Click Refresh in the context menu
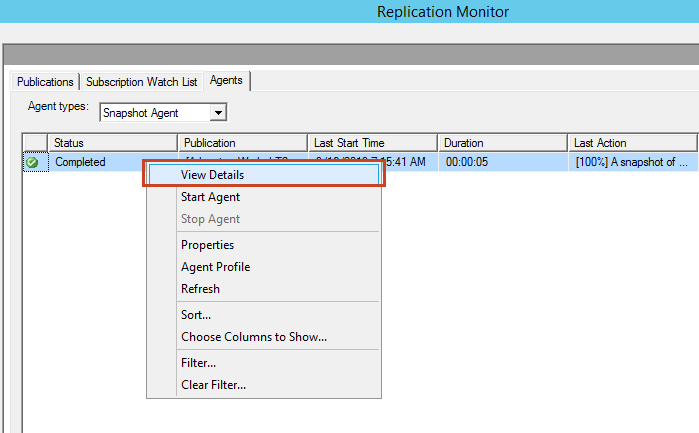The height and width of the screenshot is (433, 699). pyautogui.click(x=200, y=289)
